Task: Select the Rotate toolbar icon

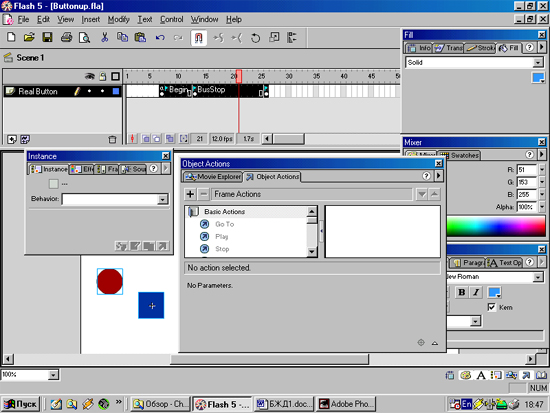Action: tap(255, 37)
